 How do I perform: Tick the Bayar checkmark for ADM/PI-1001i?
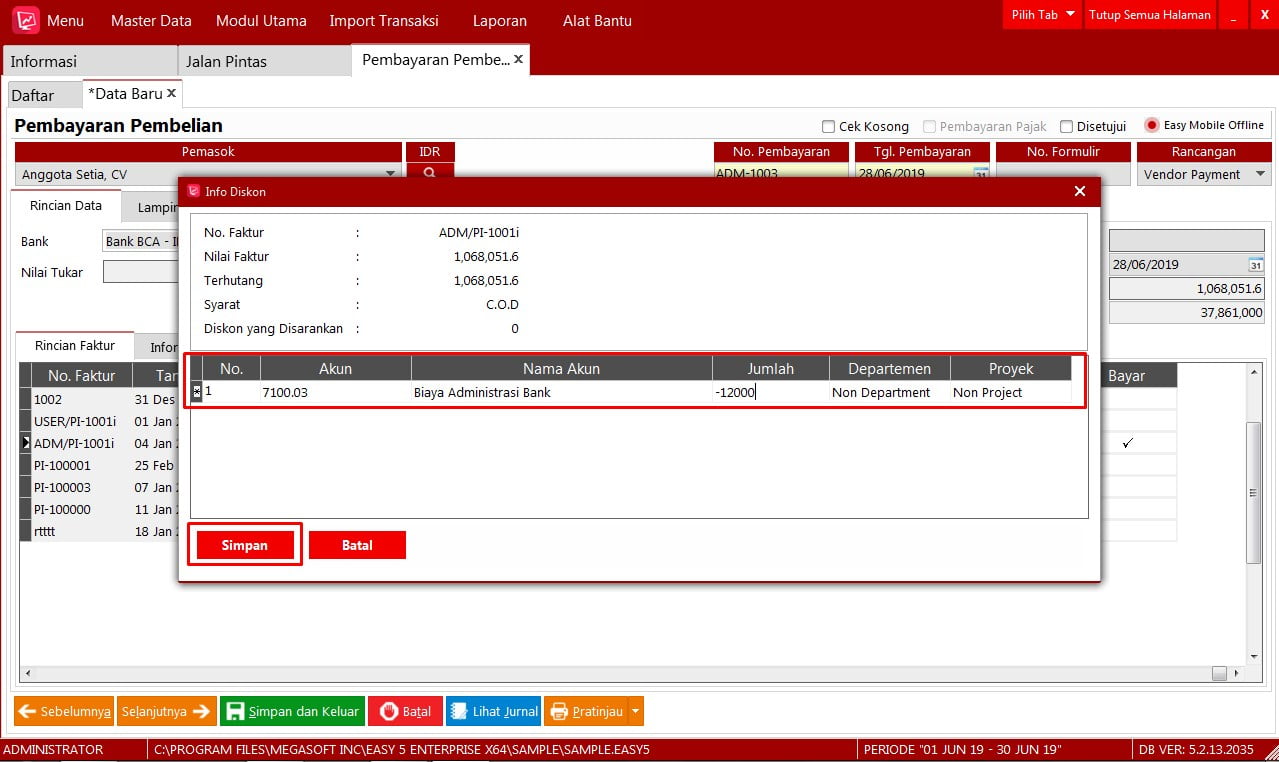coord(1128,443)
